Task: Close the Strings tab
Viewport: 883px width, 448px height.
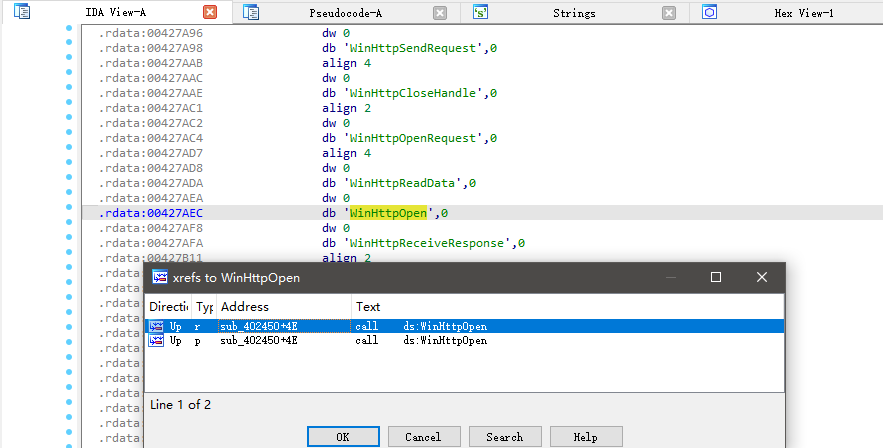Action: click(669, 13)
